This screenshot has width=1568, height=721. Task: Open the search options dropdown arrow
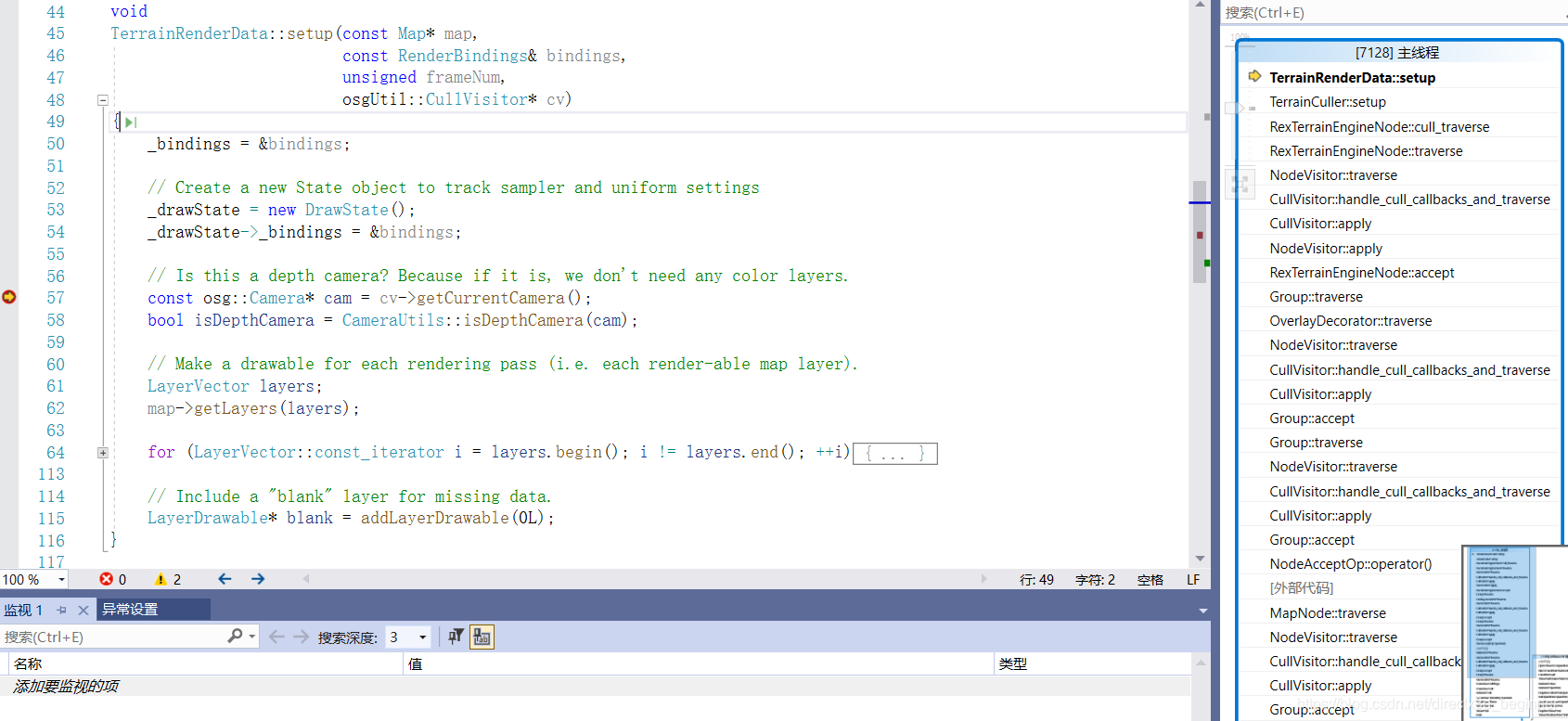(x=251, y=637)
